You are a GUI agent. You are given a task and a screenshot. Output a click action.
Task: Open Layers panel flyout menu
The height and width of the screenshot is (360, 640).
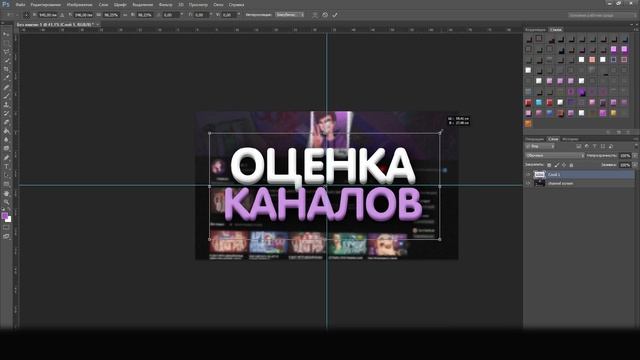636,139
